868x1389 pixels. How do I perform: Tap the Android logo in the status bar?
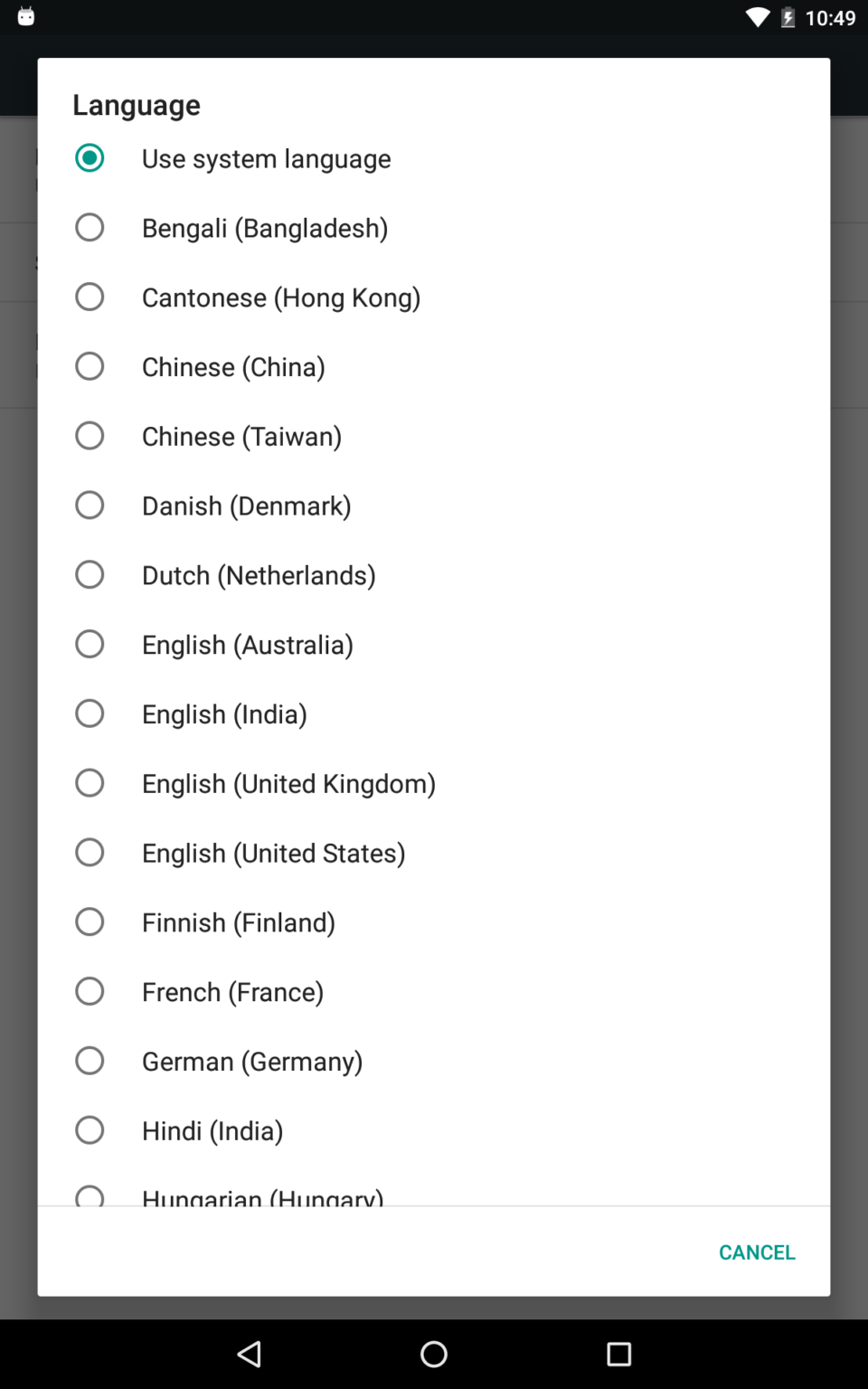click(x=26, y=15)
